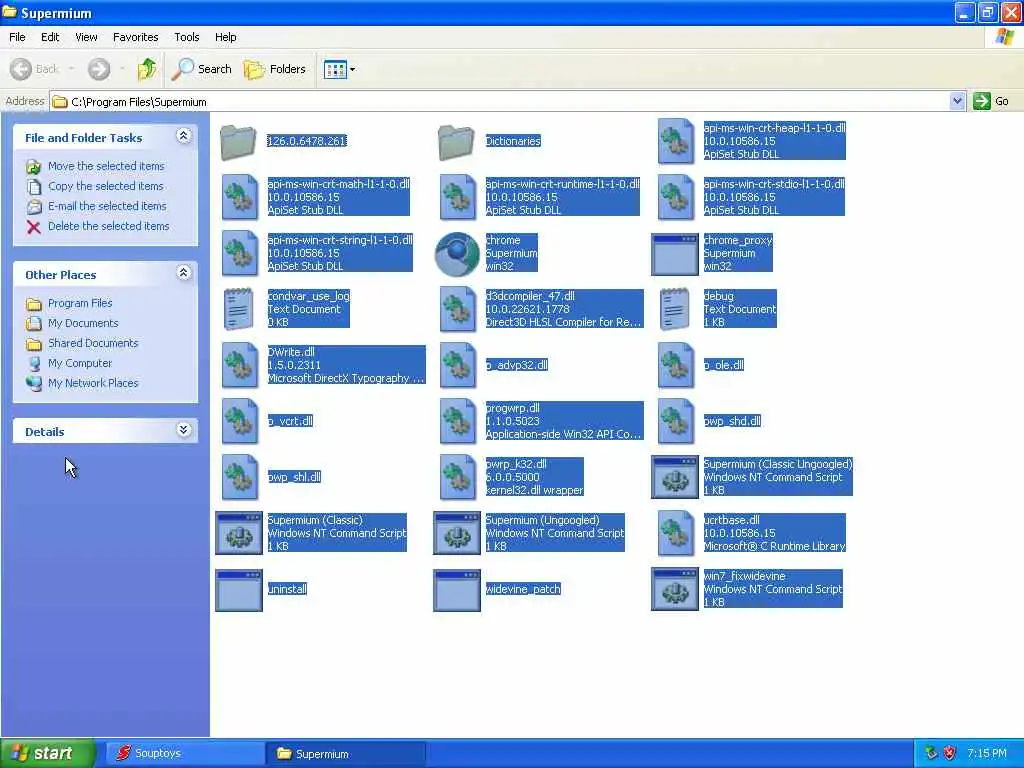Select api-ms-win-crt-math-l1-1-0.dll icon

click(x=240, y=197)
